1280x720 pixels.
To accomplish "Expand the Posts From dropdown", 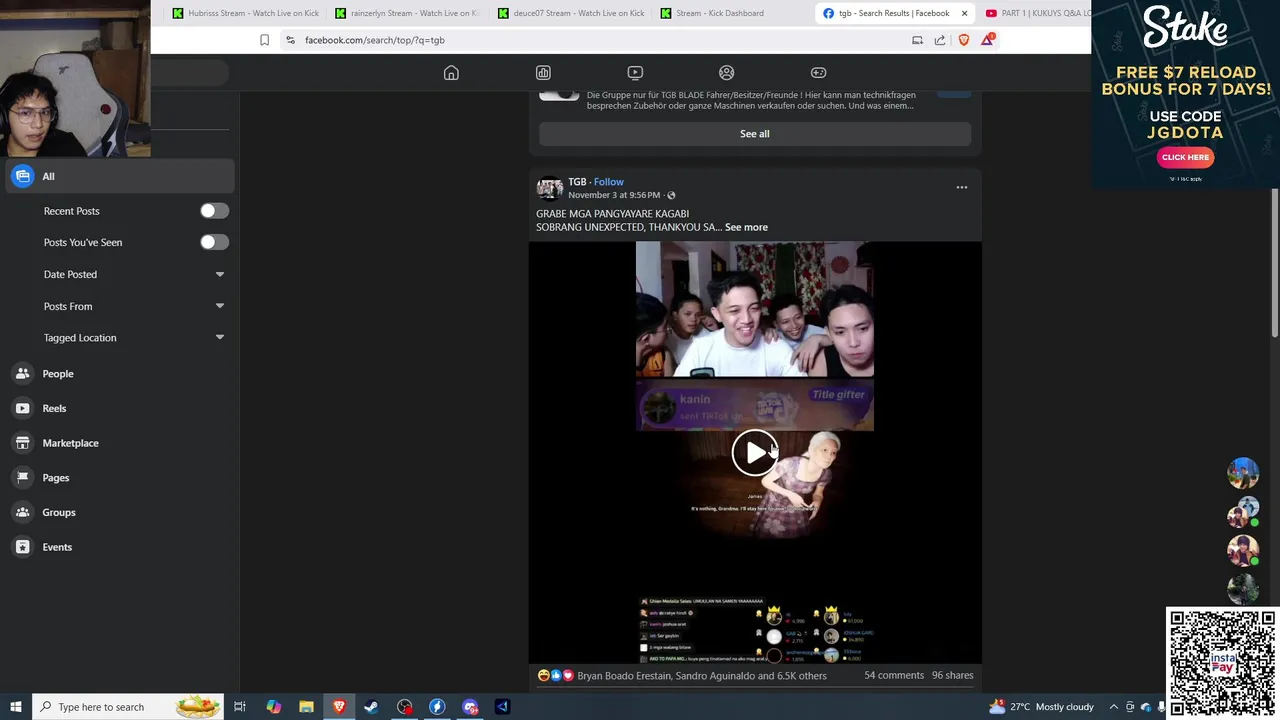I will click(219, 306).
